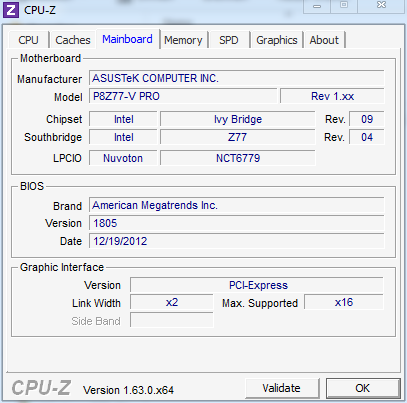Click the Version 1.63.0.x64 text
The width and height of the screenshot is (407, 403).
click(128, 390)
